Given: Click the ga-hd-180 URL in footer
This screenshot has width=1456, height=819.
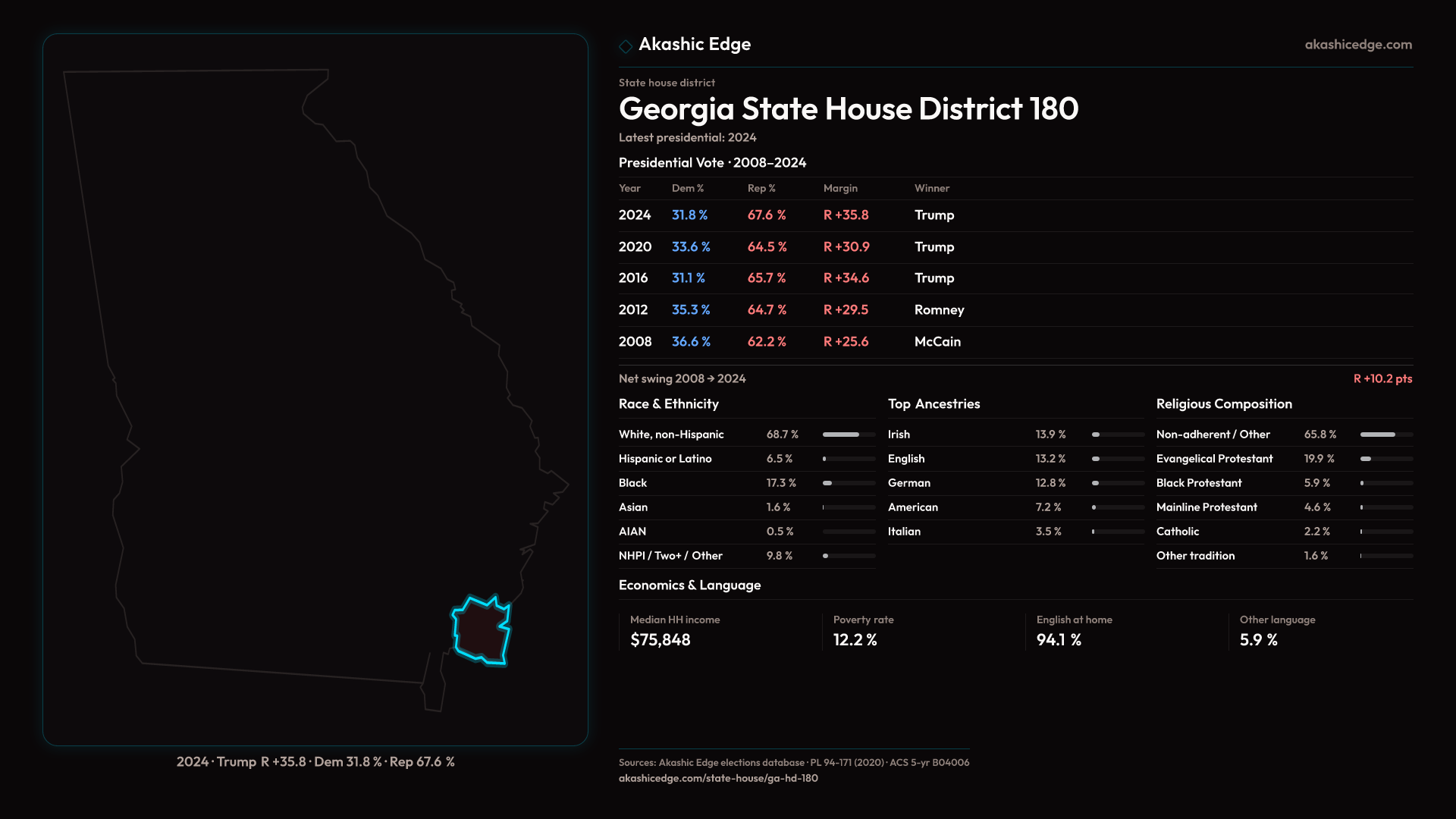Looking at the screenshot, I should [x=717, y=778].
